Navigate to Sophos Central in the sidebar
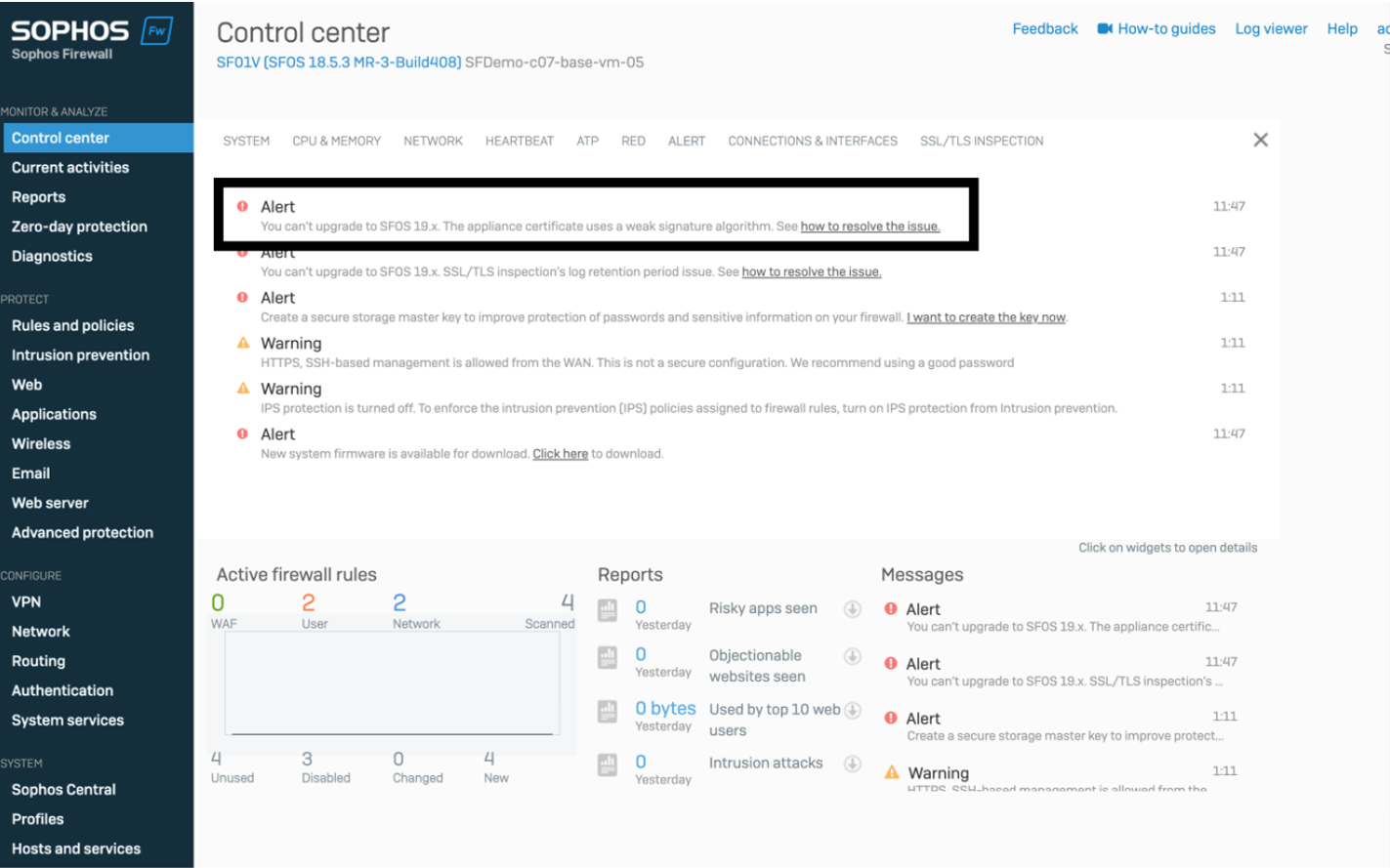The height and width of the screenshot is (868, 1390). click(63, 789)
